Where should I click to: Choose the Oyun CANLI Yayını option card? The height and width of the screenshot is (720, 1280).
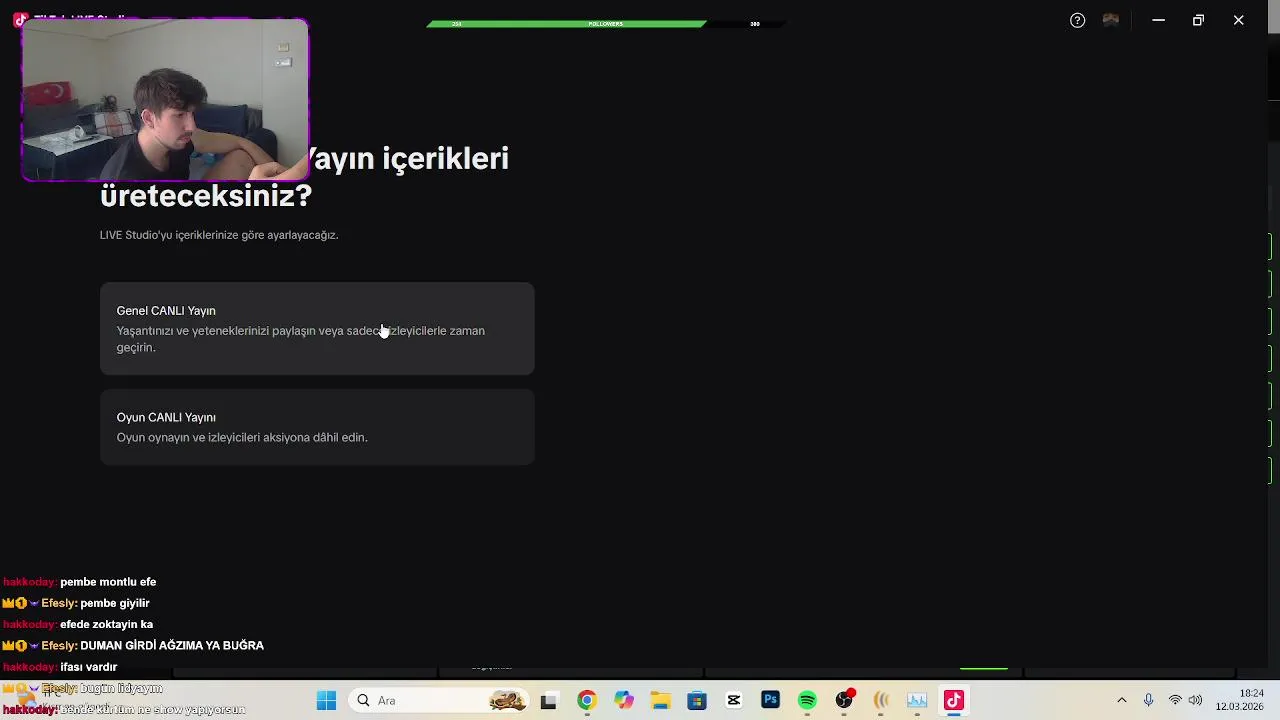coord(317,427)
